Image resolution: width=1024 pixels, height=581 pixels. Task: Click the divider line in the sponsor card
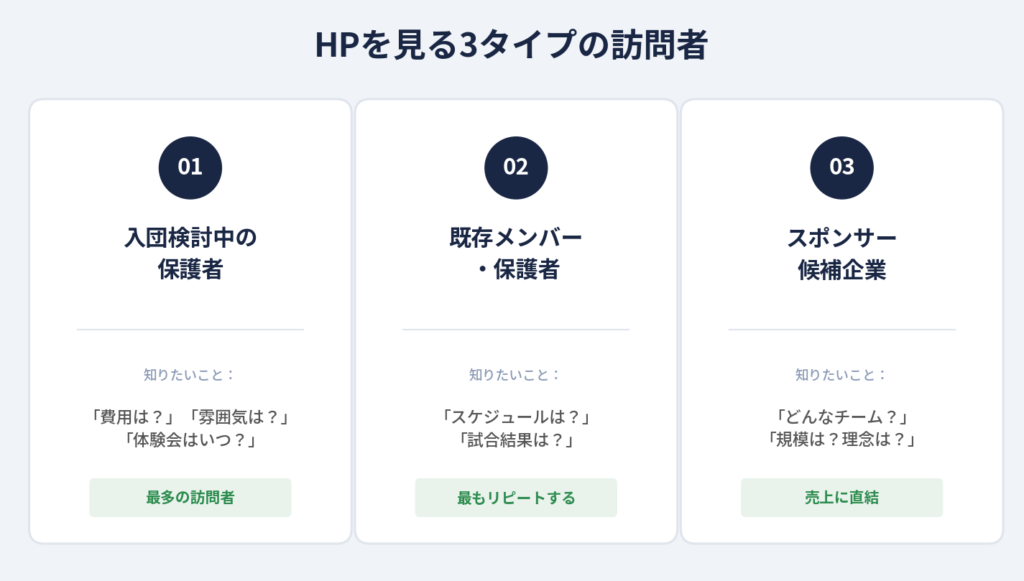[842, 330]
